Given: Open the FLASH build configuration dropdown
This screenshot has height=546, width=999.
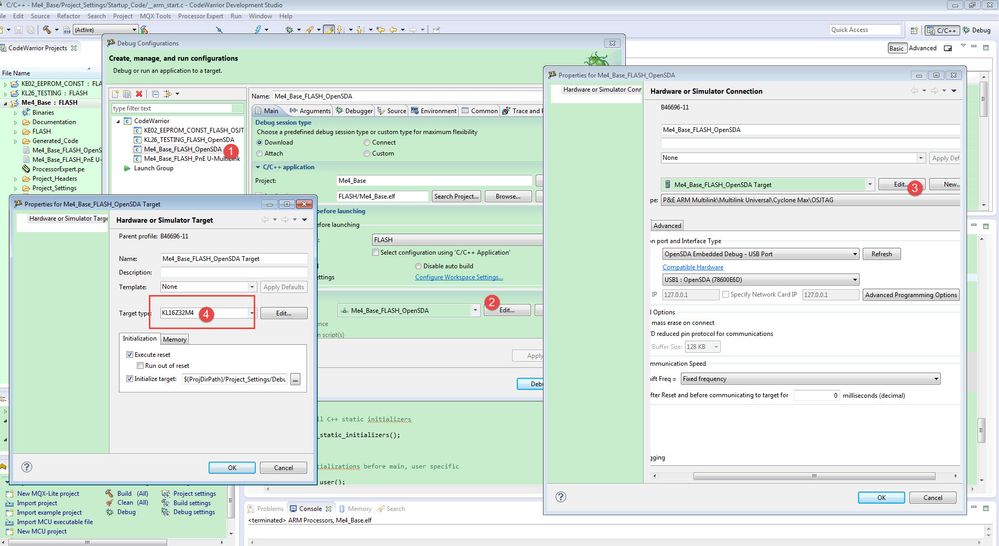Looking at the screenshot, I should tap(457, 240).
